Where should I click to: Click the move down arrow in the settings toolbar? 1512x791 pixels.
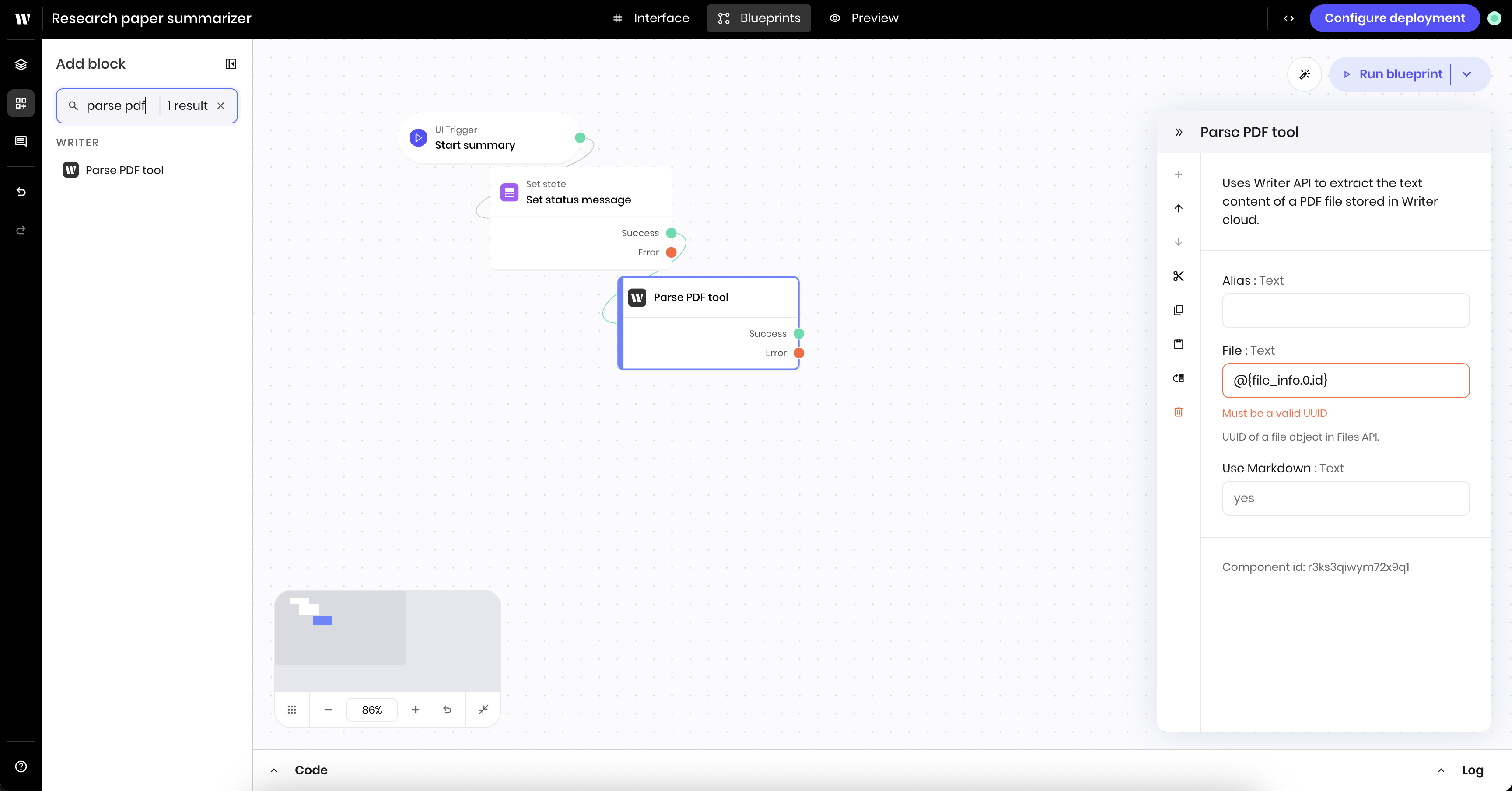point(1179,242)
